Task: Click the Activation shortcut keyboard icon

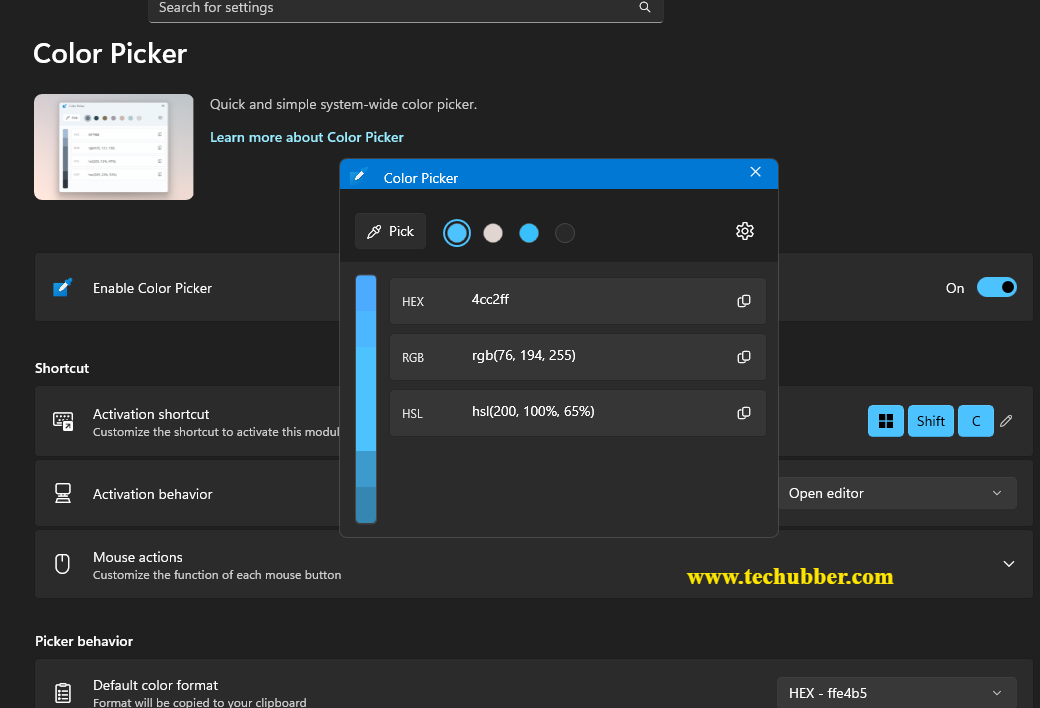Action: pos(63,421)
